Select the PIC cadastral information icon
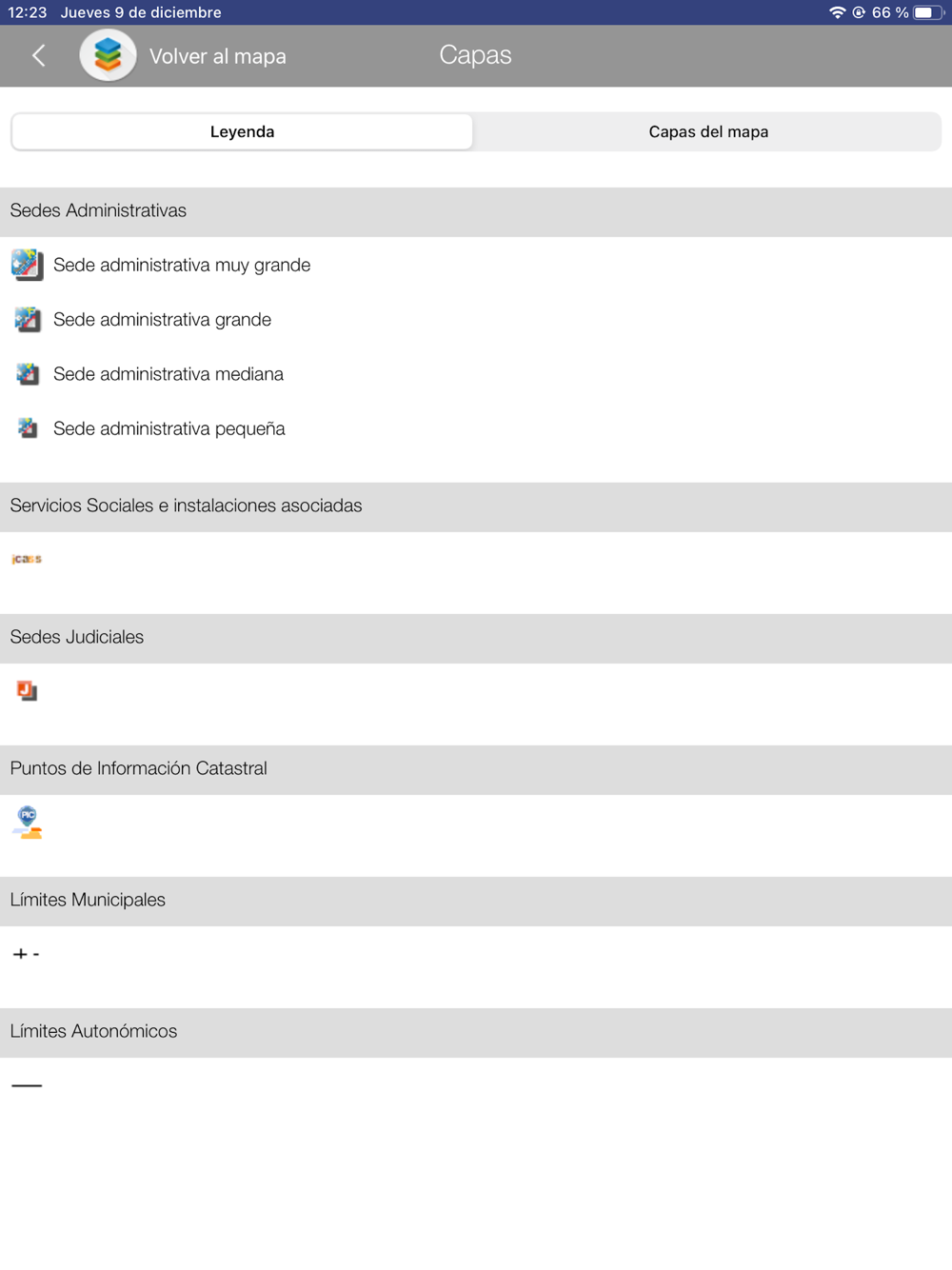Screen dimensions: 952x1270 click(x=28, y=822)
